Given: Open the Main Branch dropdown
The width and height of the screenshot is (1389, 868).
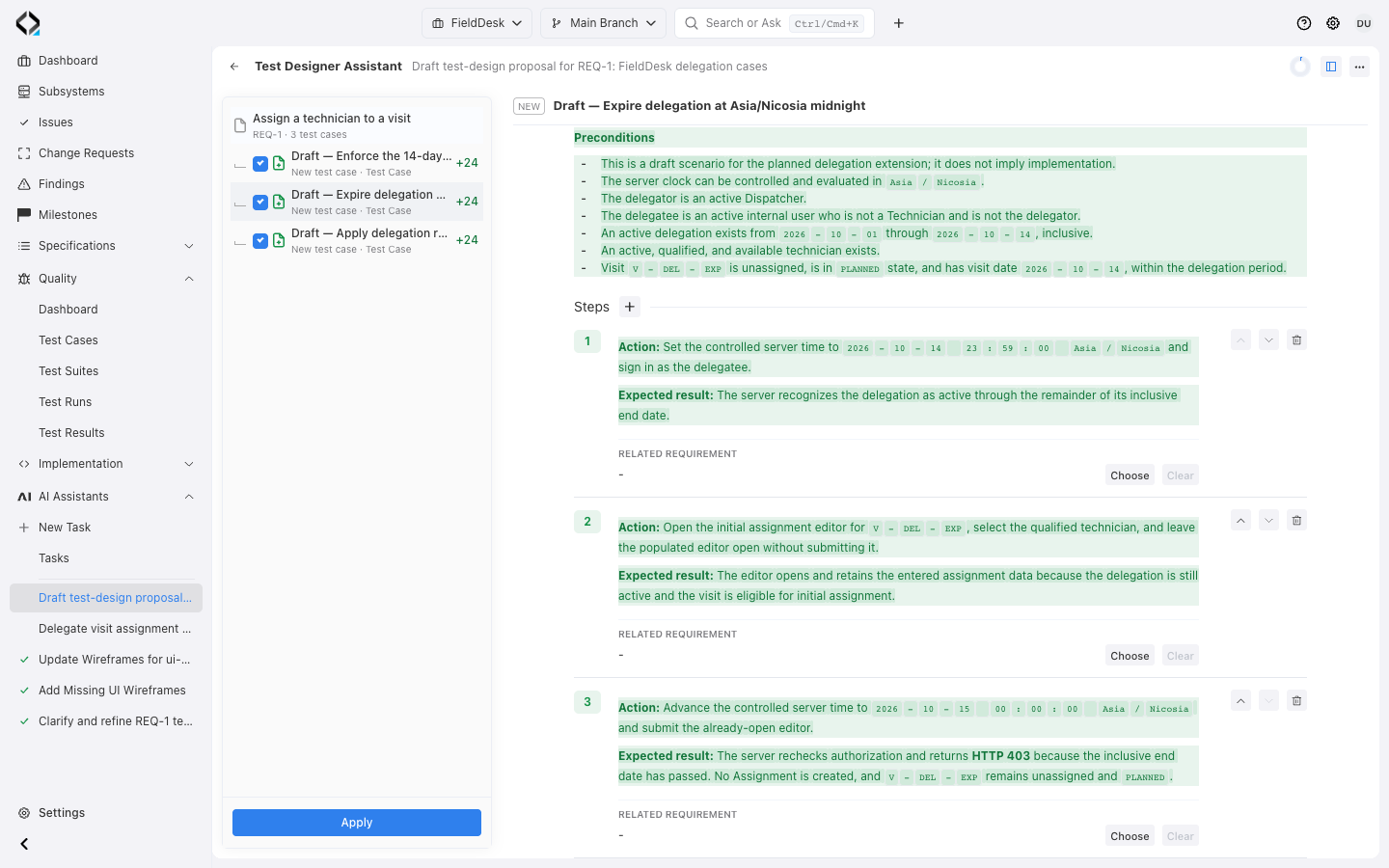Looking at the screenshot, I should tap(603, 23).
